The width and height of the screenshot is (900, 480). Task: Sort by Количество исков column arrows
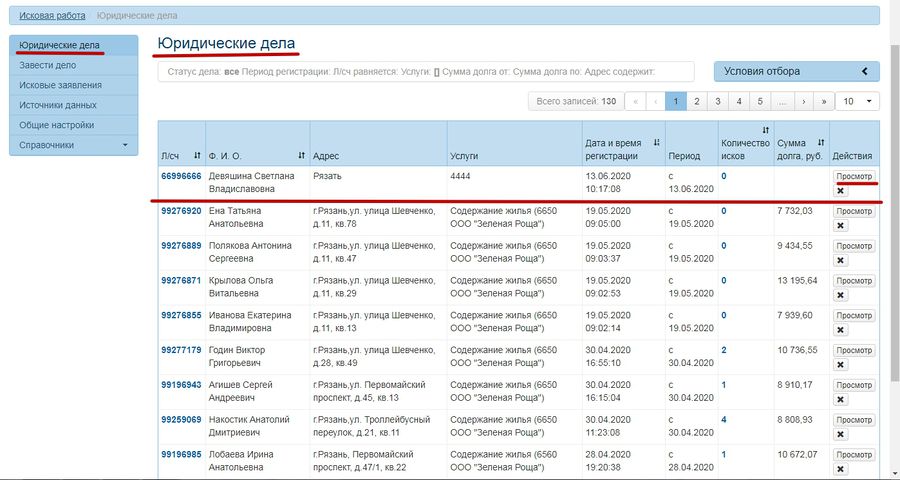pyautogui.click(x=765, y=130)
